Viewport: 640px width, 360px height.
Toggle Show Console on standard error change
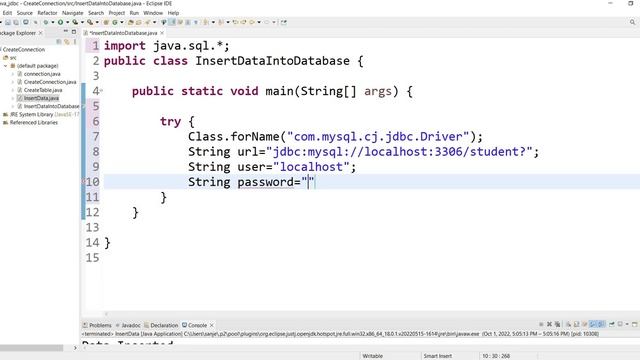[601, 324]
